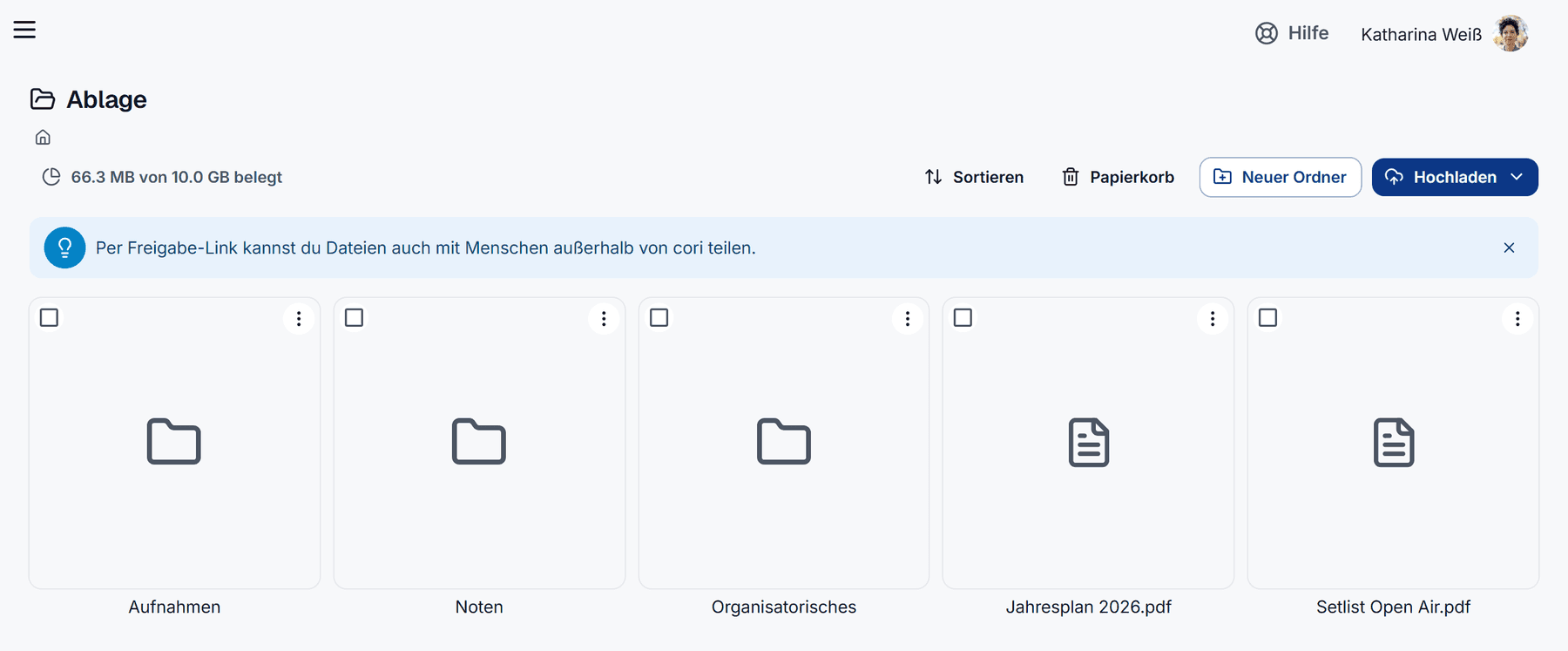The height and width of the screenshot is (651, 1568).
Task: Click the Noten folder name
Action: click(x=479, y=607)
